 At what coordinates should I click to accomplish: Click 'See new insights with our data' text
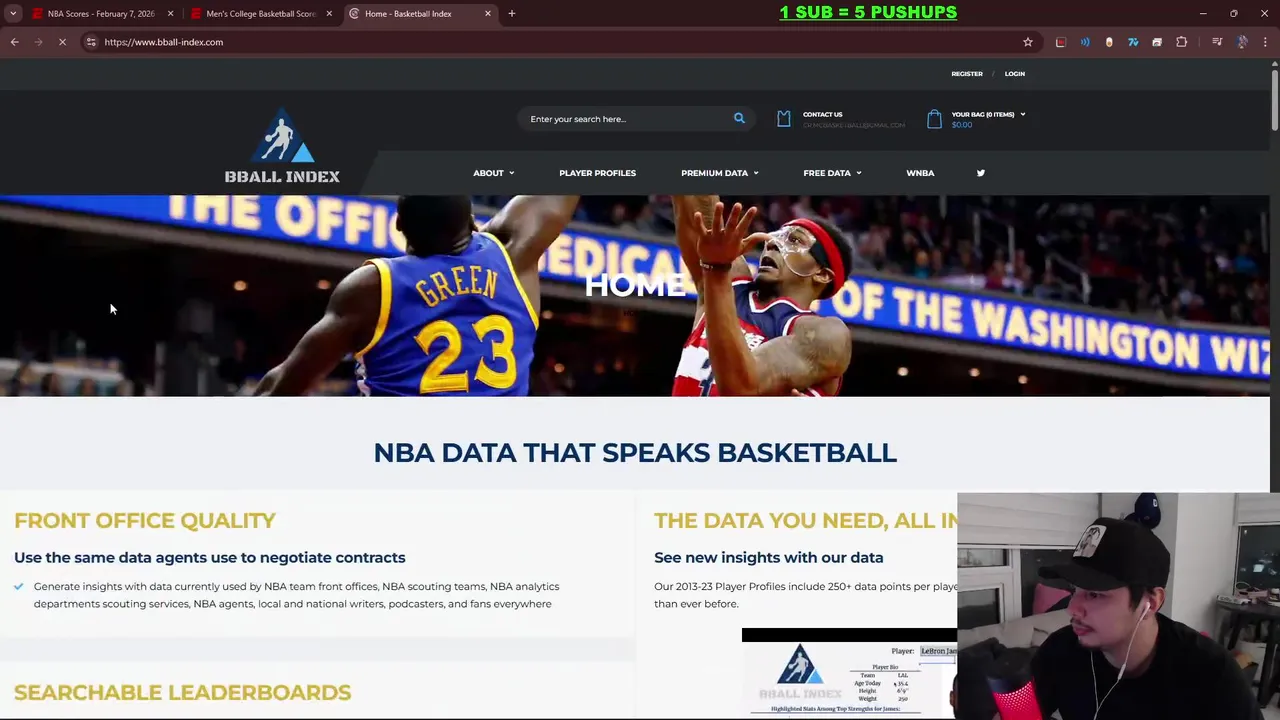[769, 557]
